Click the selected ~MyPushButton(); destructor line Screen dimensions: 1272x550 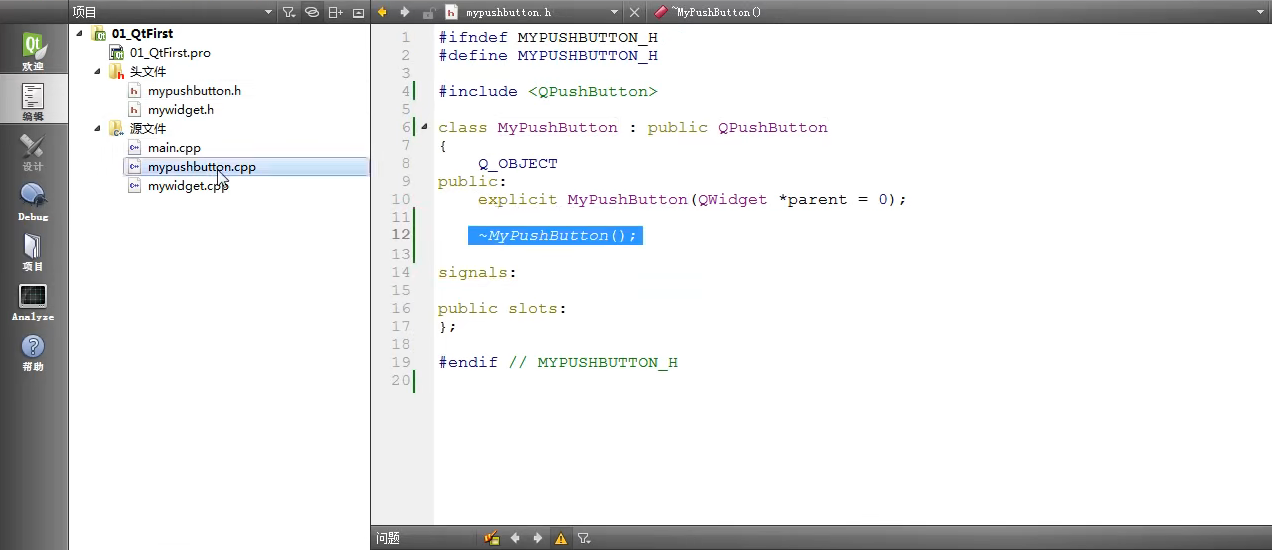[x=555, y=235]
